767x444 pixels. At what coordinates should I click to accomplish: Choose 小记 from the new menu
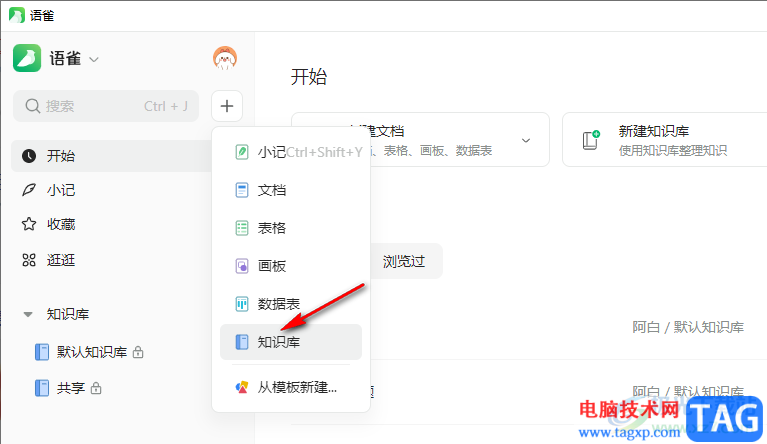click(291, 152)
